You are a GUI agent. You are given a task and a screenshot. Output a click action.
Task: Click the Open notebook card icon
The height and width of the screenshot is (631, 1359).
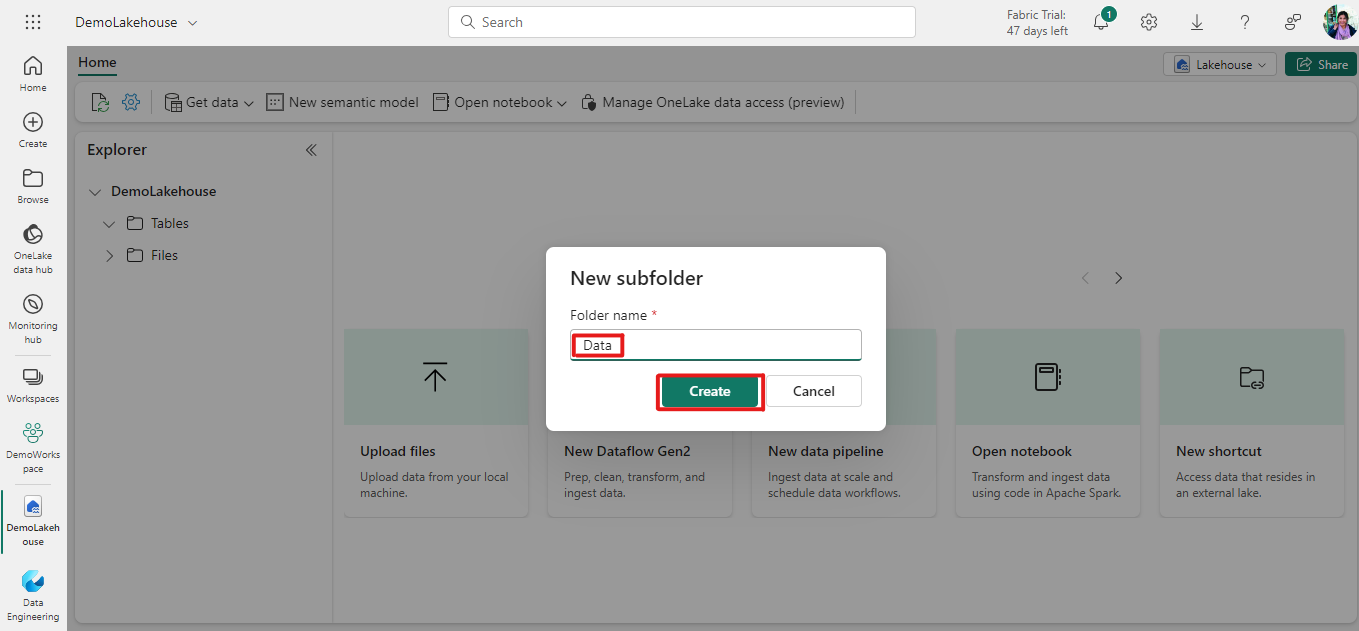1047,377
